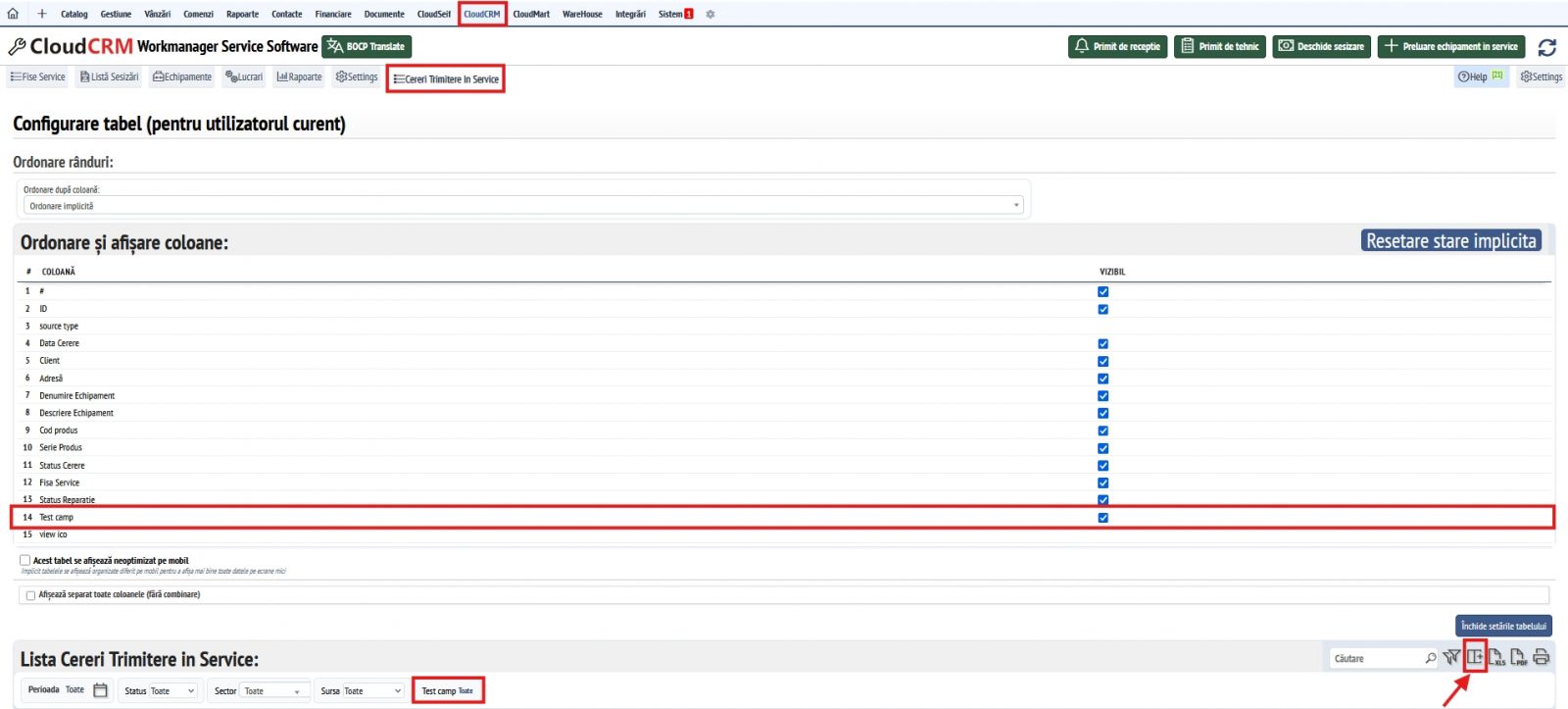The image size is (1568, 709).
Task: Open the CloudCRM menu
Action: [482, 14]
